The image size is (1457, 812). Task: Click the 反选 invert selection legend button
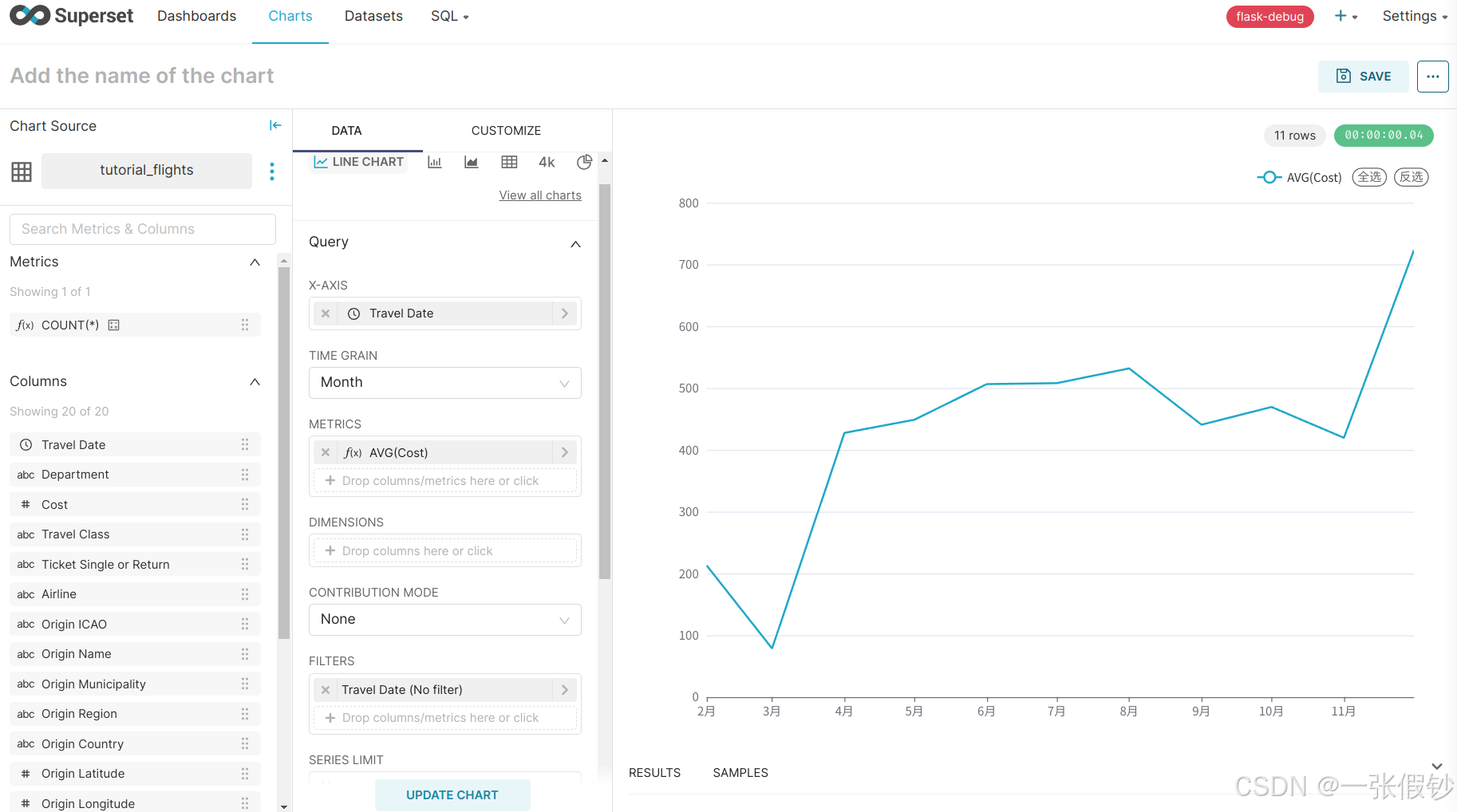pyautogui.click(x=1411, y=177)
